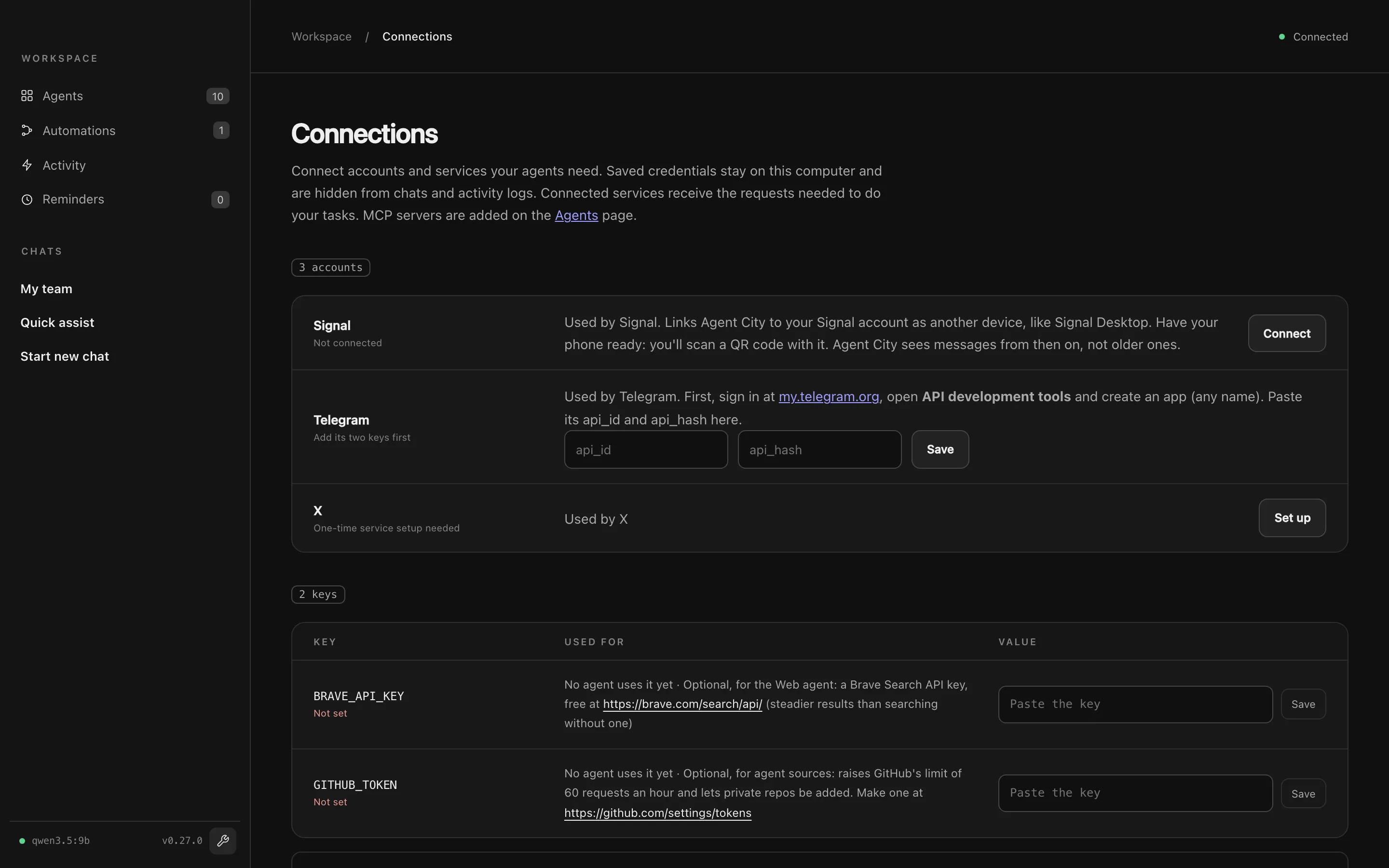Focus the Telegram api_id field
The width and height of the screenshot is (1389, 868).
[x=646, y=449]
